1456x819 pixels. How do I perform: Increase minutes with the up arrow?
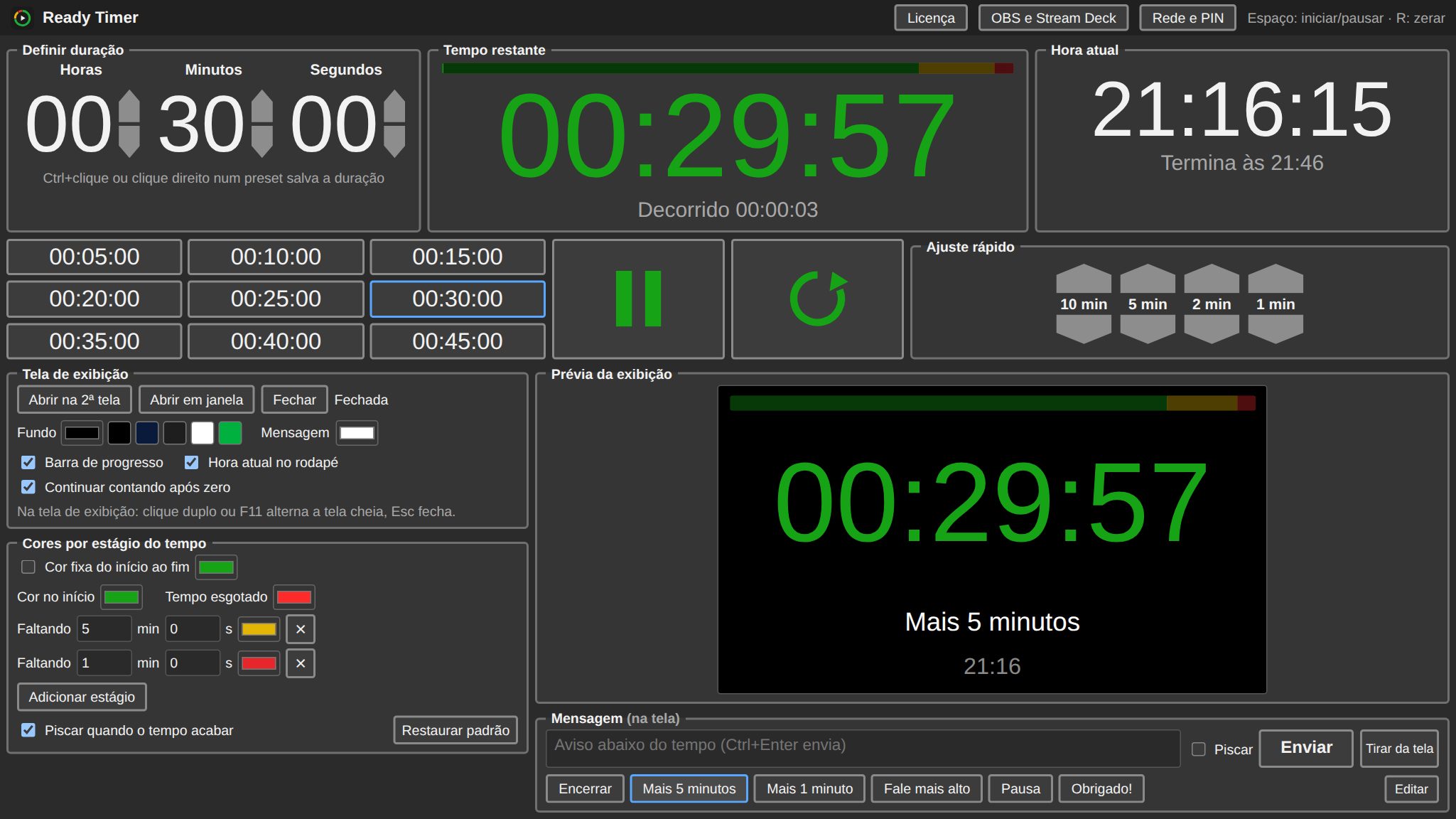[x=261, y=106]
